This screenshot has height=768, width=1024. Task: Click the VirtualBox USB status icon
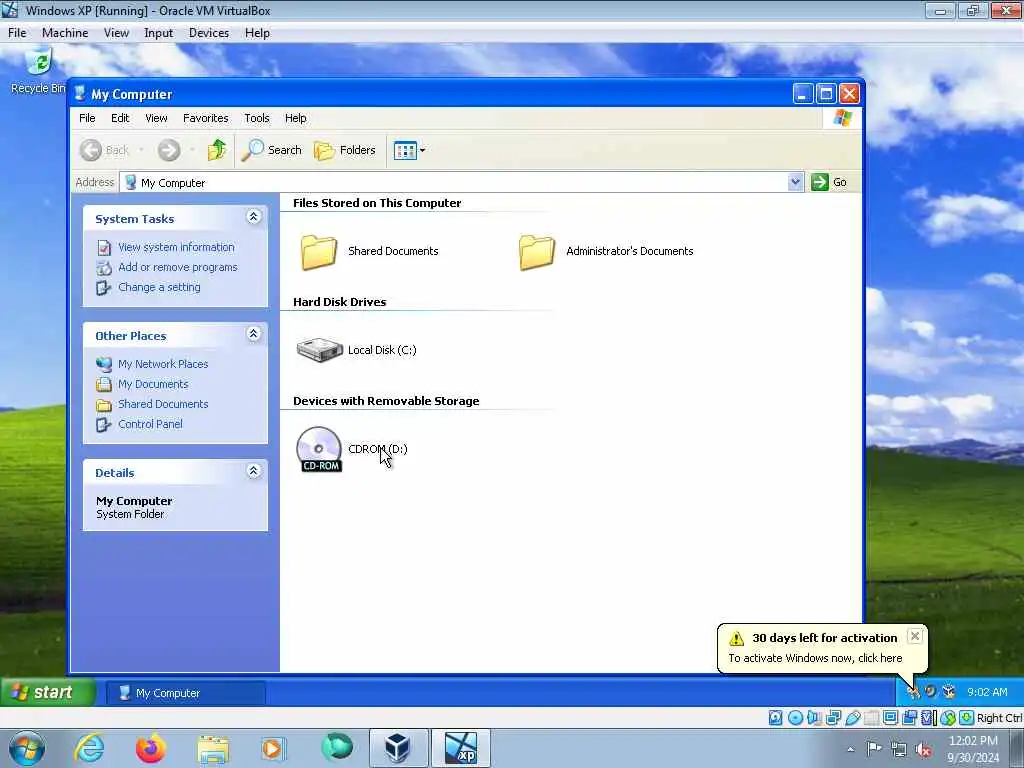coord(853,718)
